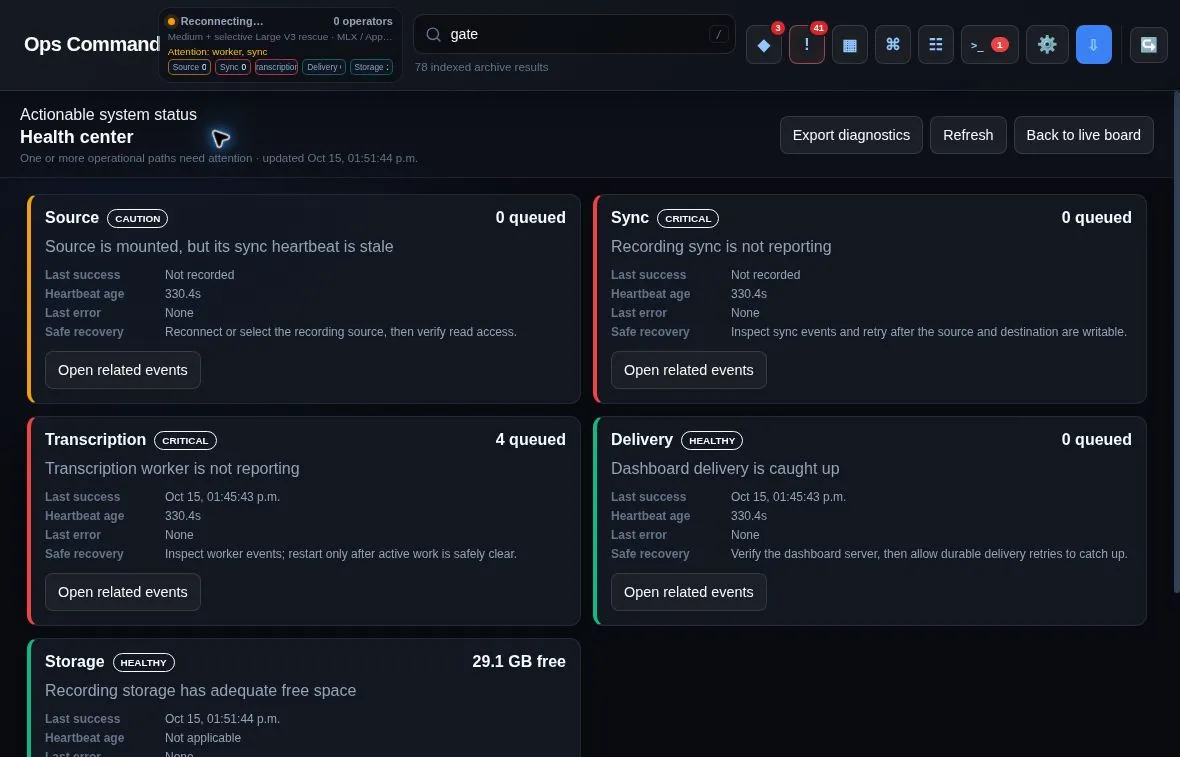1180x757 pixels.
Task: Click '0 queued' on the Sync card
Action: 1096,217
